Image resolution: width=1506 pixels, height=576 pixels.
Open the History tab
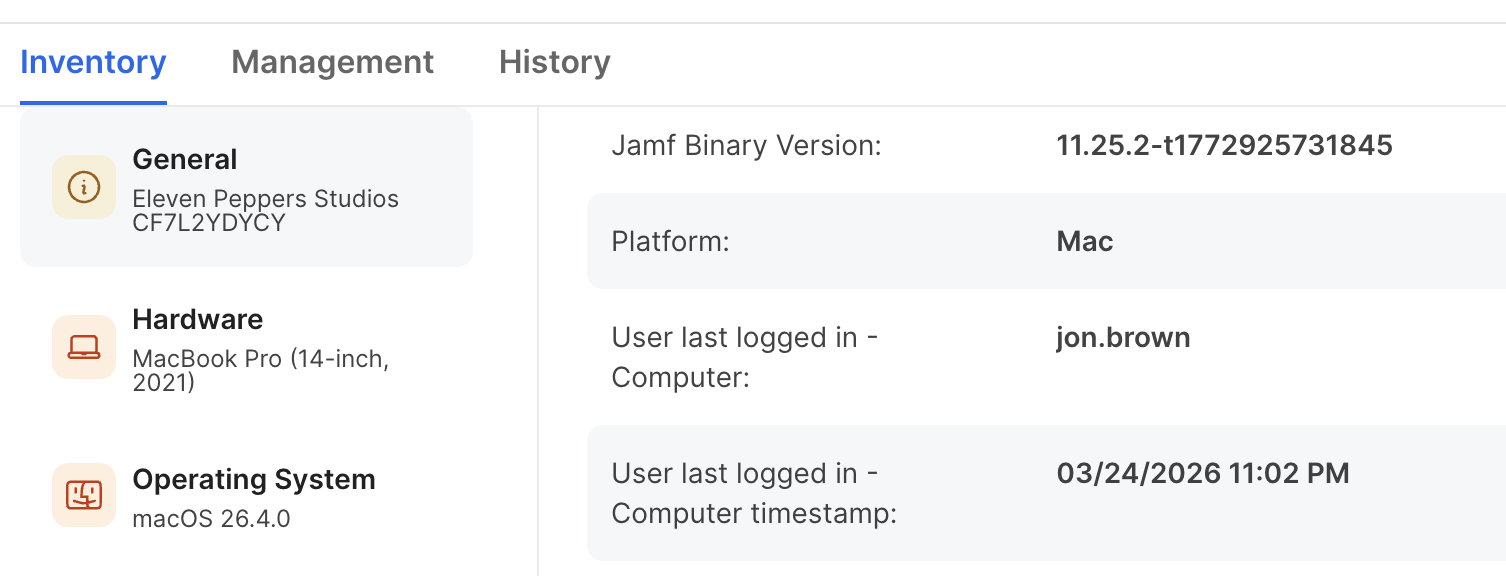point(554,62)
